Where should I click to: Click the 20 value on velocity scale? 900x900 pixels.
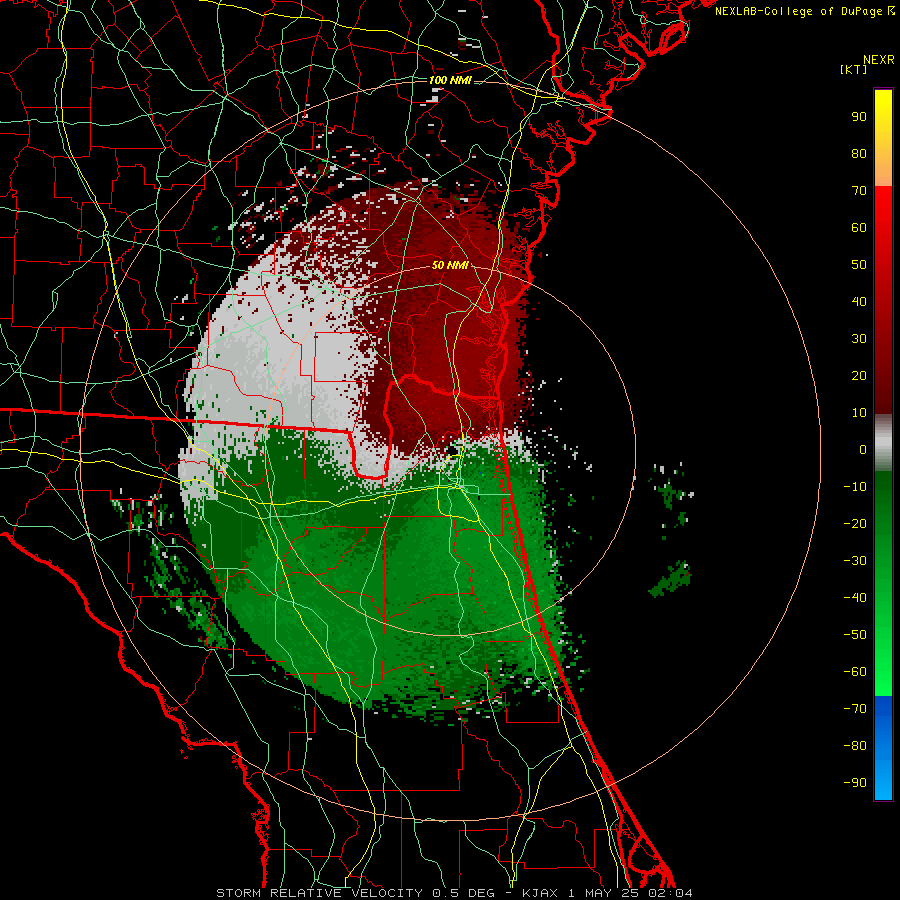(x=859, y=376)
